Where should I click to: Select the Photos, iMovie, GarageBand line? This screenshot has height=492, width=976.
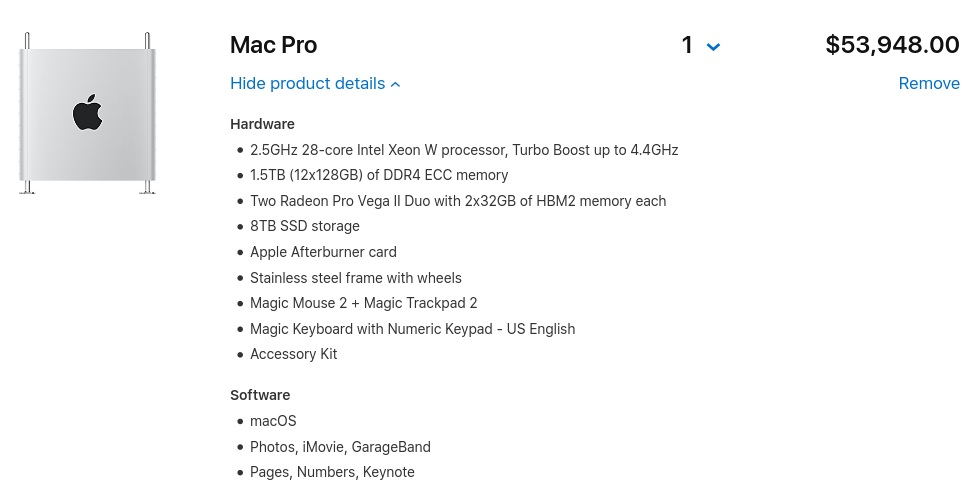coord(340,447)
